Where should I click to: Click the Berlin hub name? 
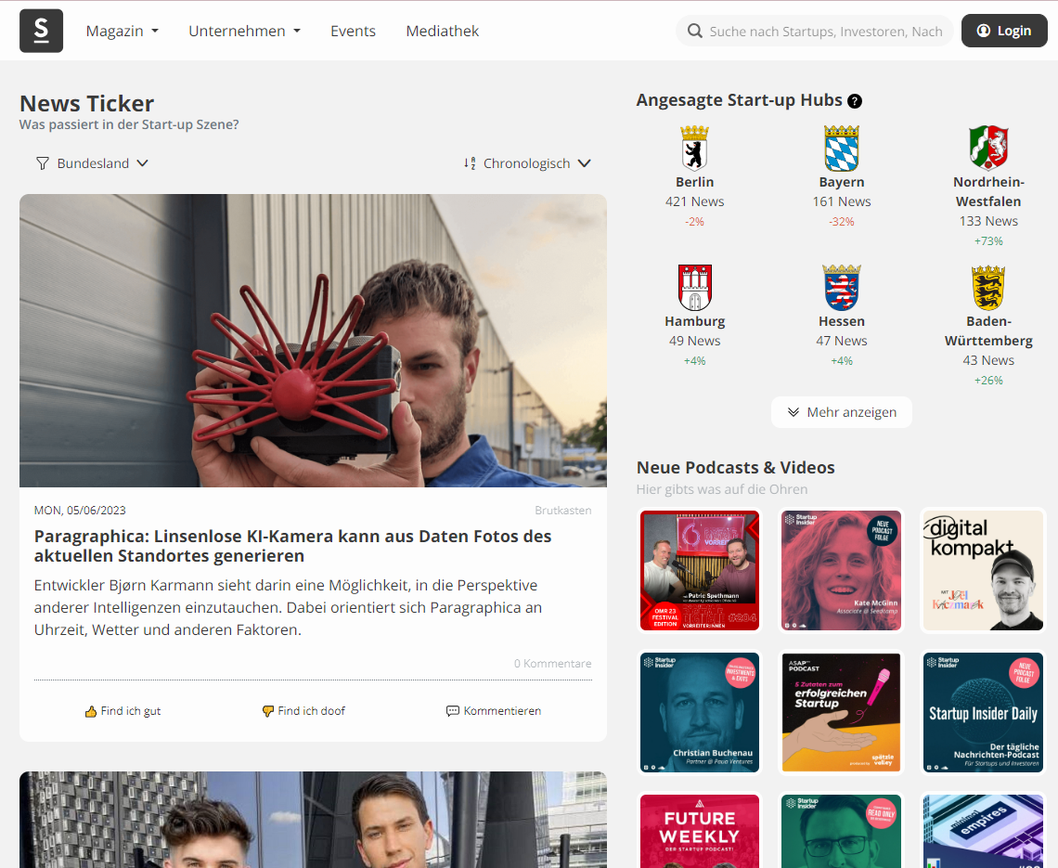[694, 182]
